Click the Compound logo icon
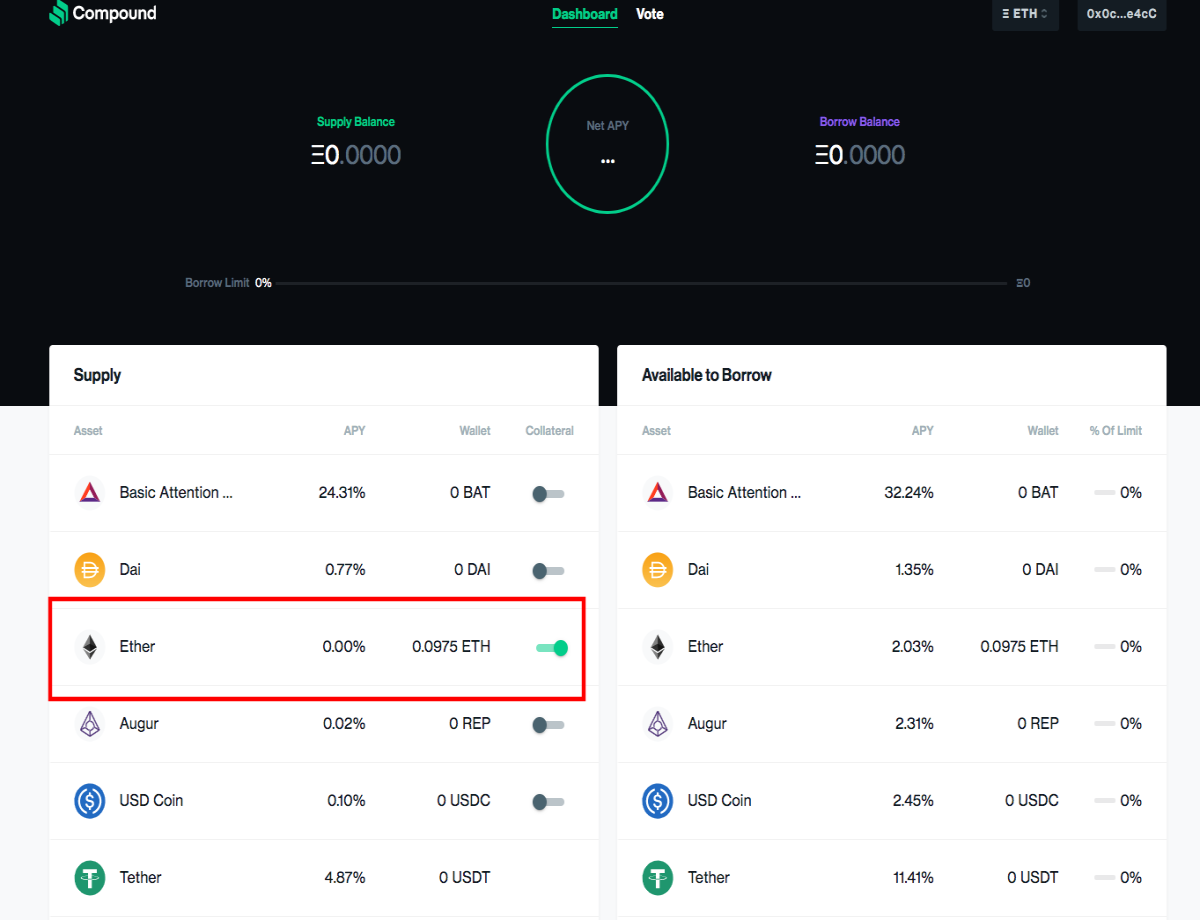1200x920 pixels. (59, 14)
